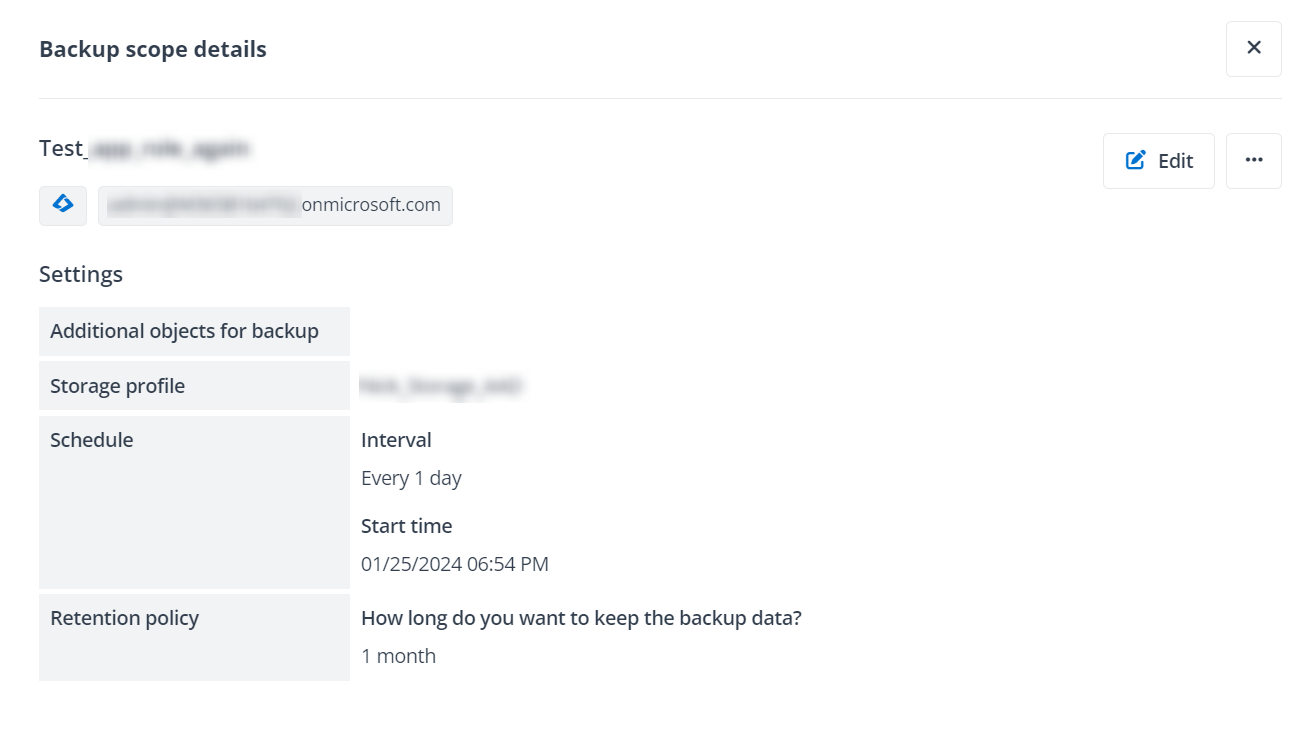Select the Additional objects for backup row
This screenshot has width=1315, height=734.
pyautogui.click(x=184, y=331)
